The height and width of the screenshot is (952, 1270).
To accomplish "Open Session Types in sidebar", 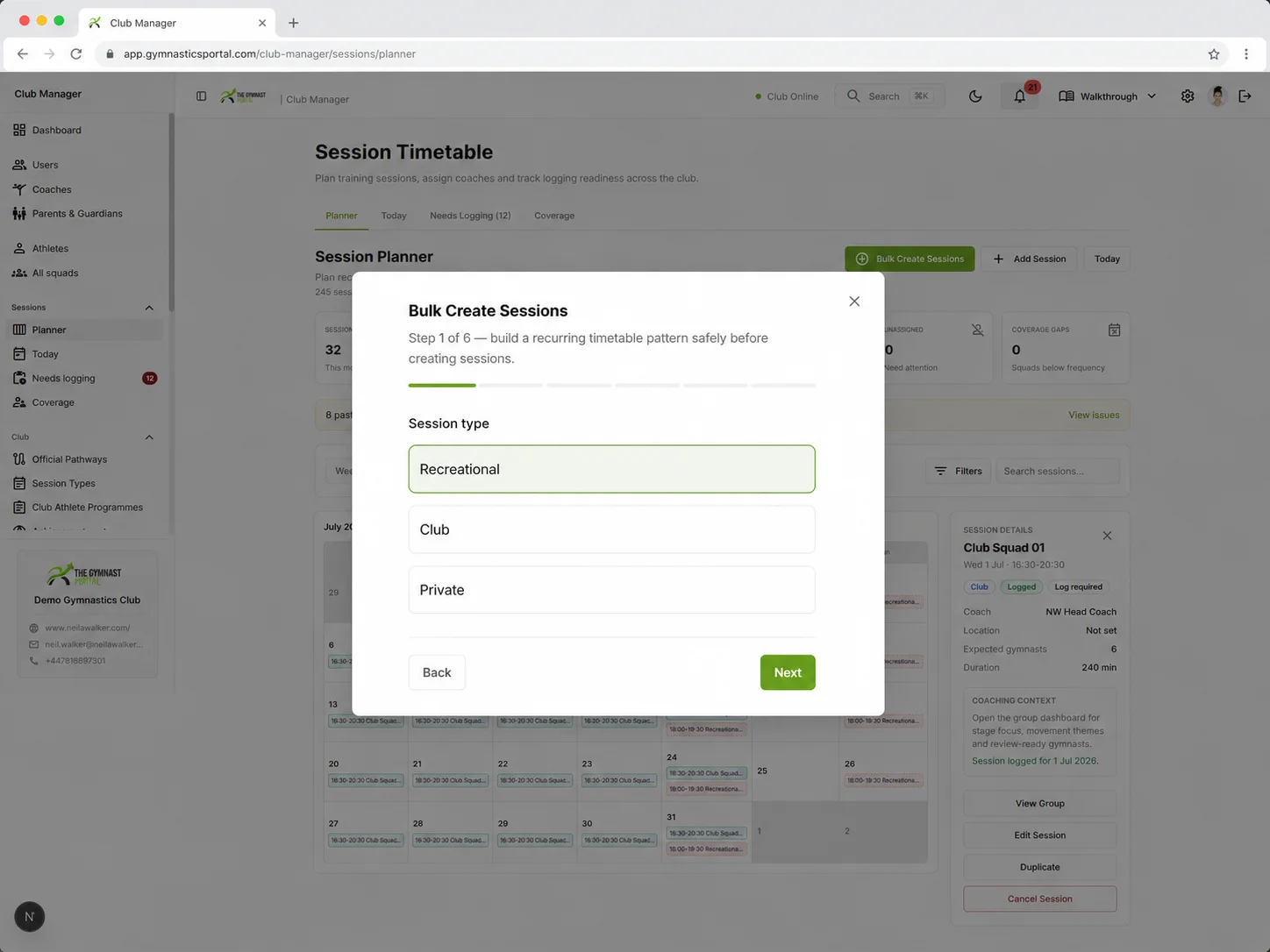I will pyautogui.click(x=64, y=484).
